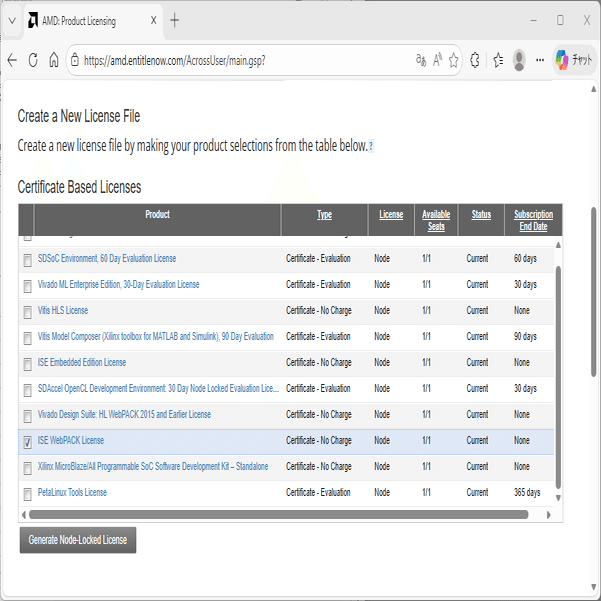Enable the PetaLinux Tools License checkbox

coord(27,493)
